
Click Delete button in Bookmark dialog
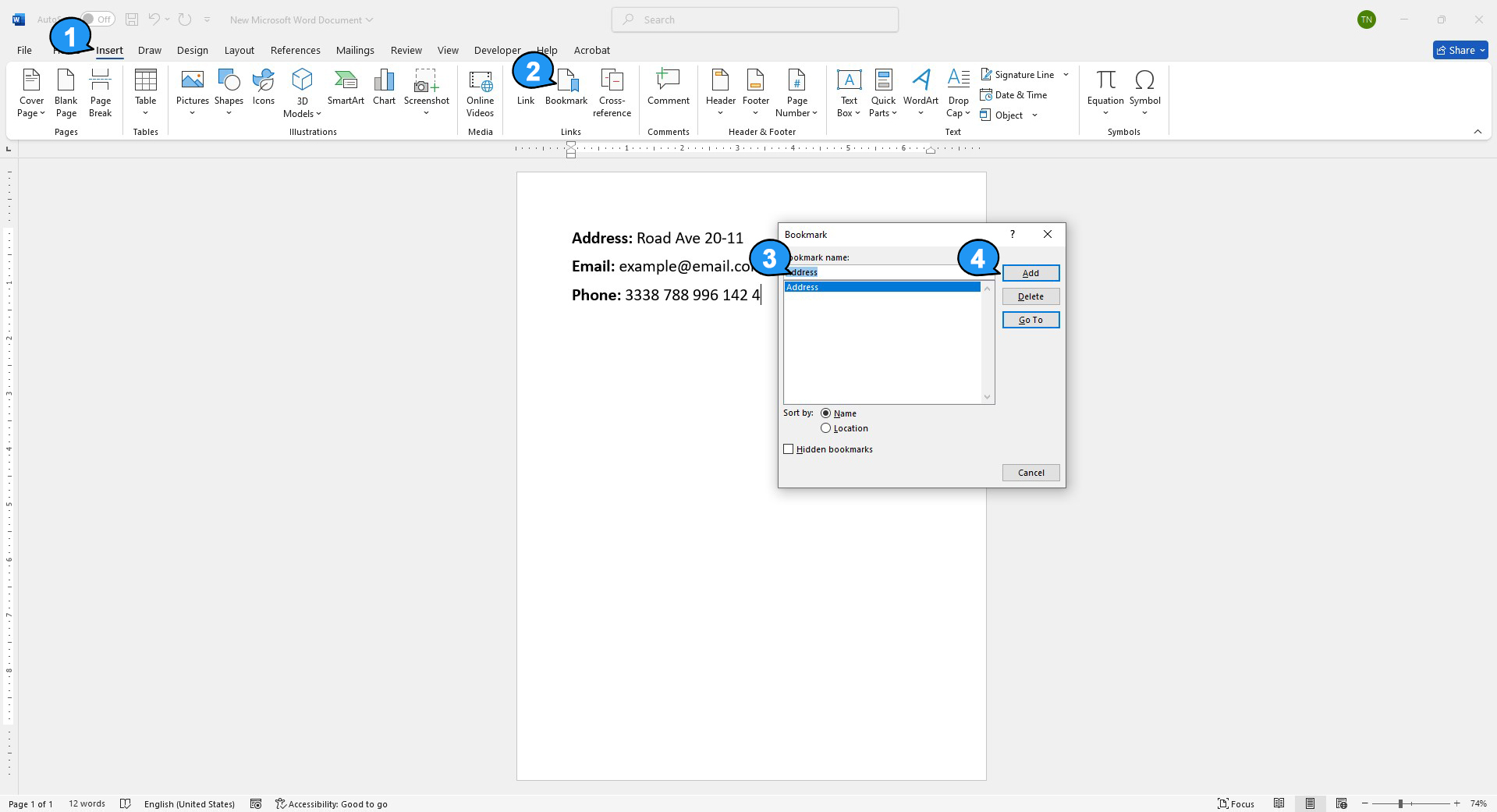coord(1031,296)
